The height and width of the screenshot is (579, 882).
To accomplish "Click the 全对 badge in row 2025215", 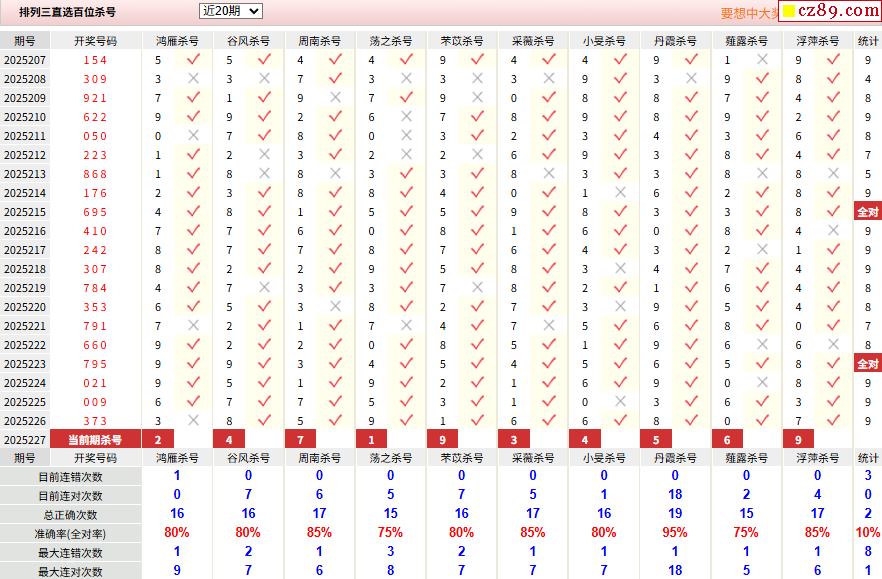I will 867,212.
